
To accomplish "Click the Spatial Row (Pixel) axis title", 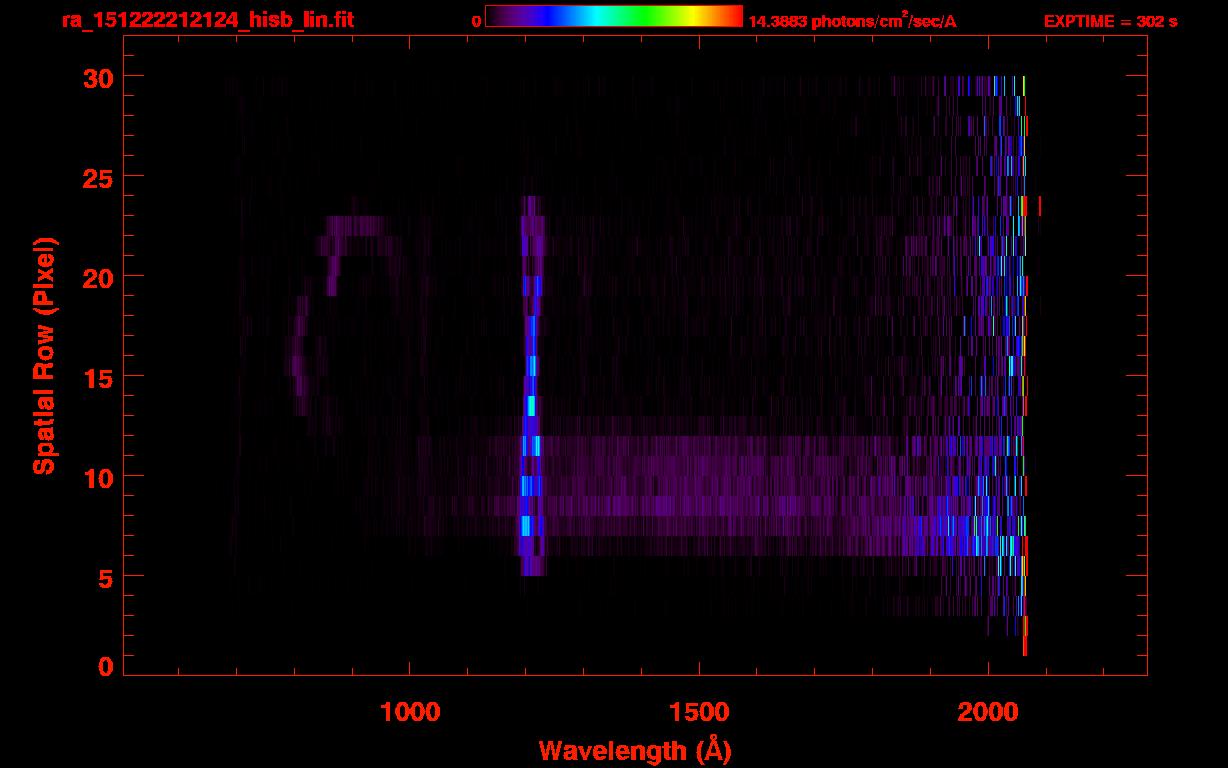I will 44,356.
